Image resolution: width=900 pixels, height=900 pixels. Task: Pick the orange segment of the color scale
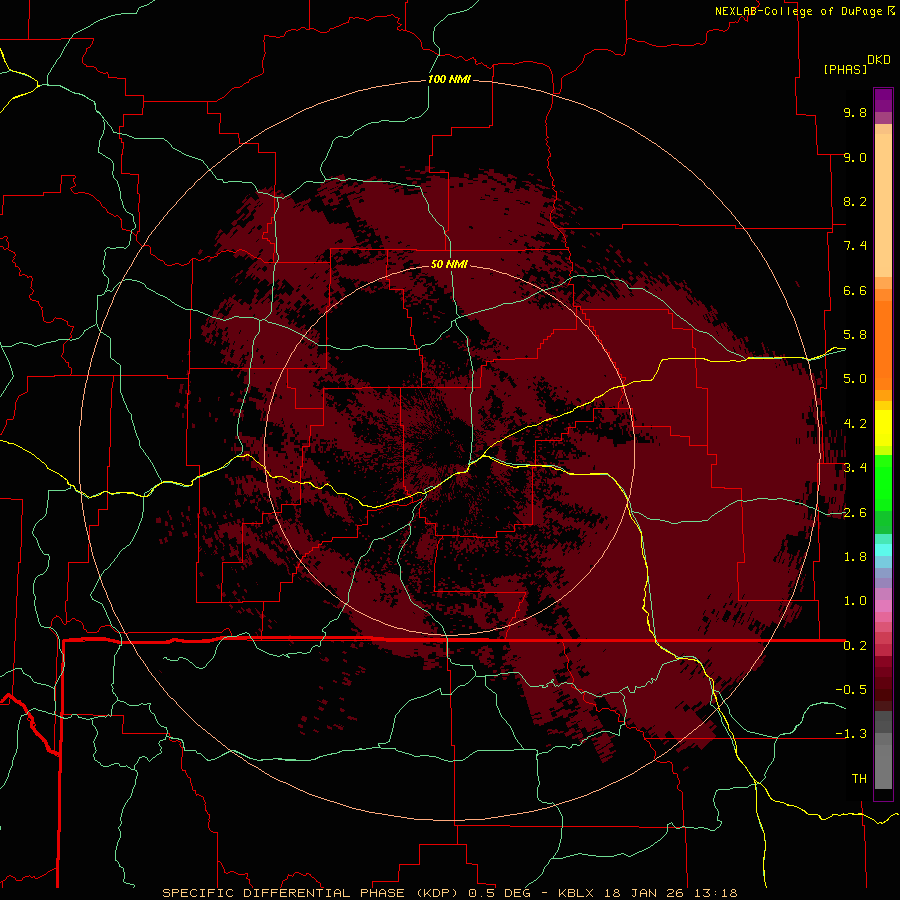pos(883,344)
